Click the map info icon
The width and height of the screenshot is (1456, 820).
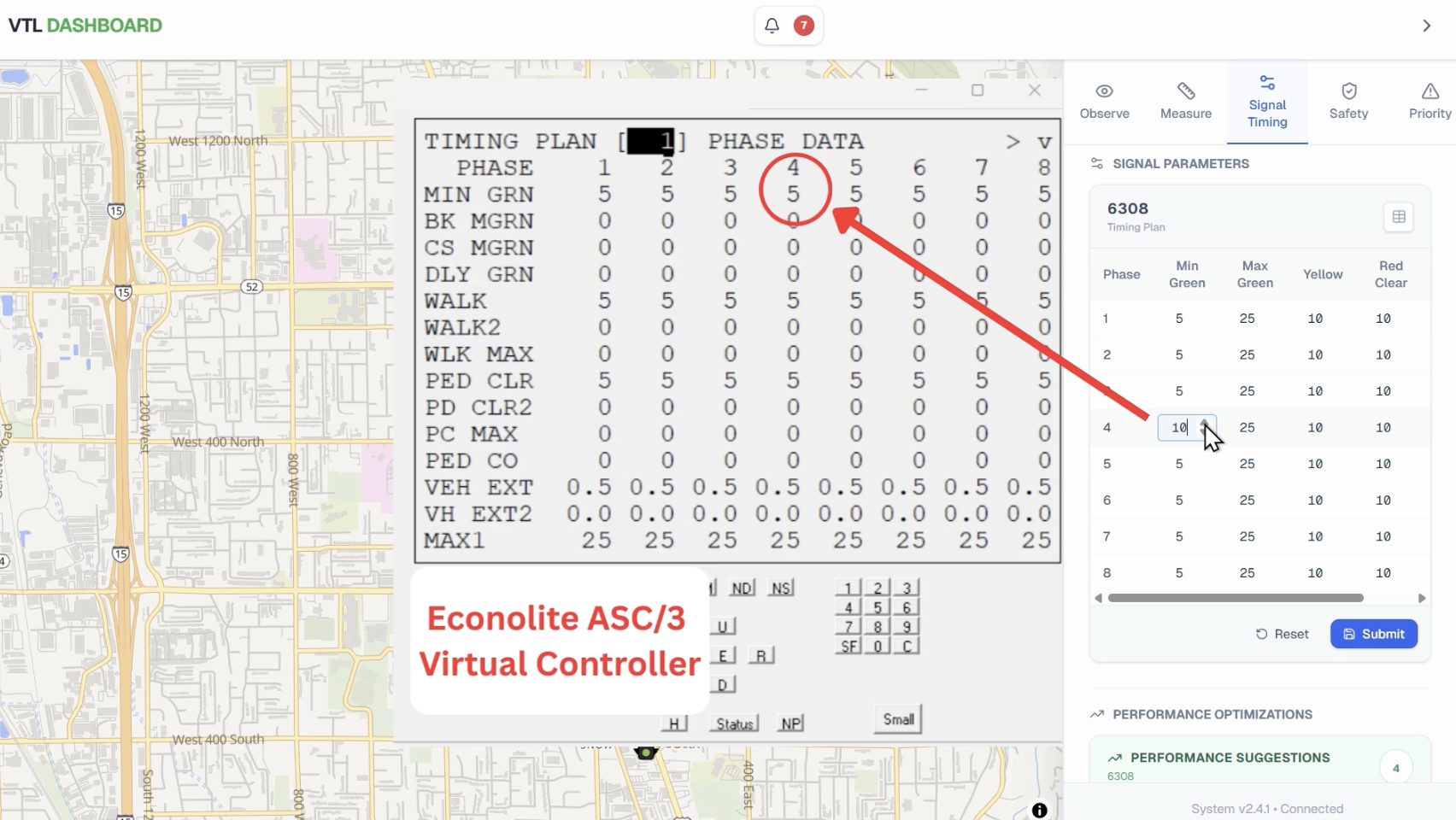click(1039, 811)
